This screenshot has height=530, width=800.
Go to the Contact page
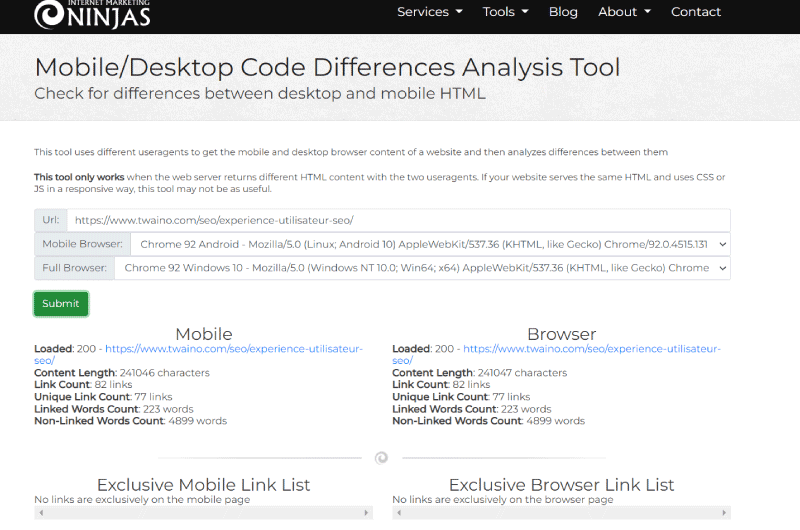click(x=695, y=12)
